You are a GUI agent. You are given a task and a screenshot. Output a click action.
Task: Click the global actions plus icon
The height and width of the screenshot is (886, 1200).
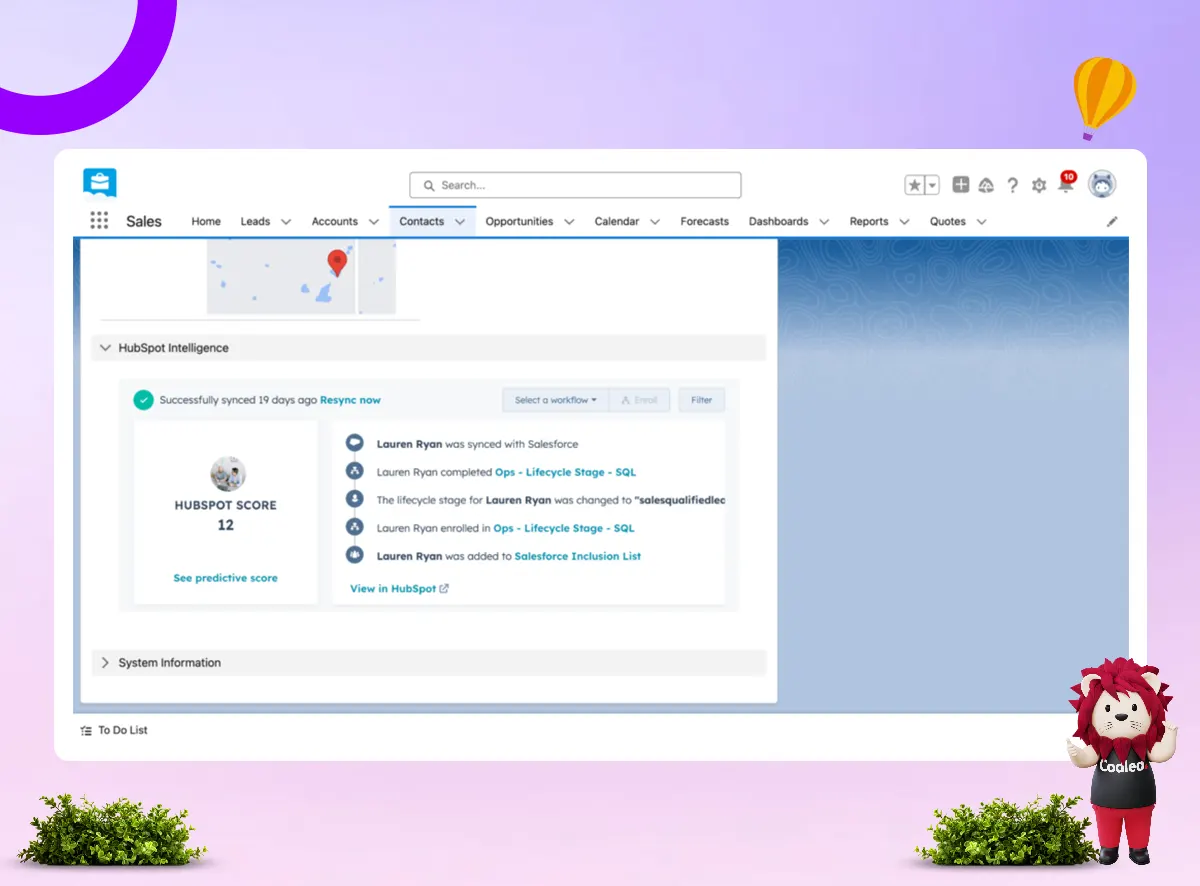(960, 185)
